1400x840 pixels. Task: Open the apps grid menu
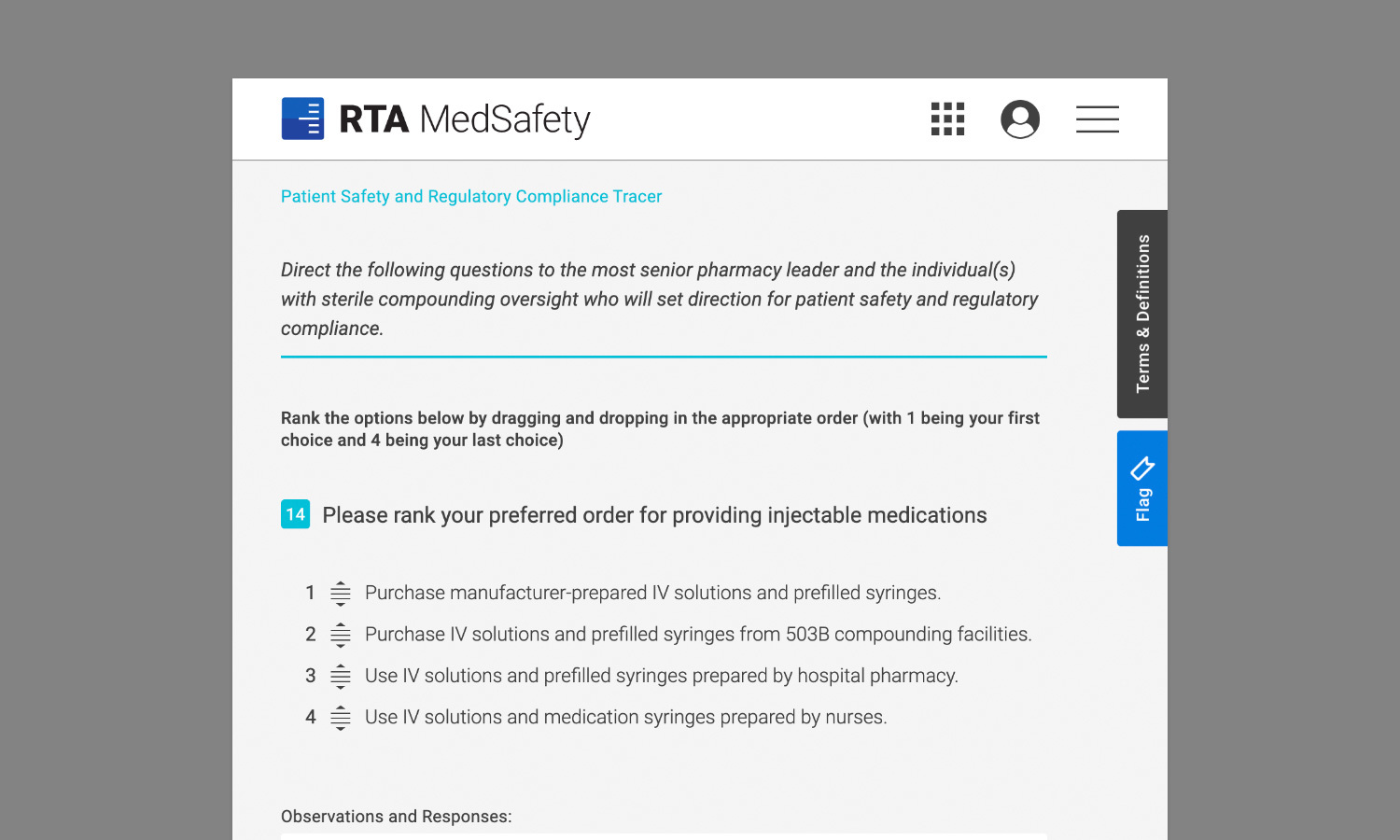947,119
